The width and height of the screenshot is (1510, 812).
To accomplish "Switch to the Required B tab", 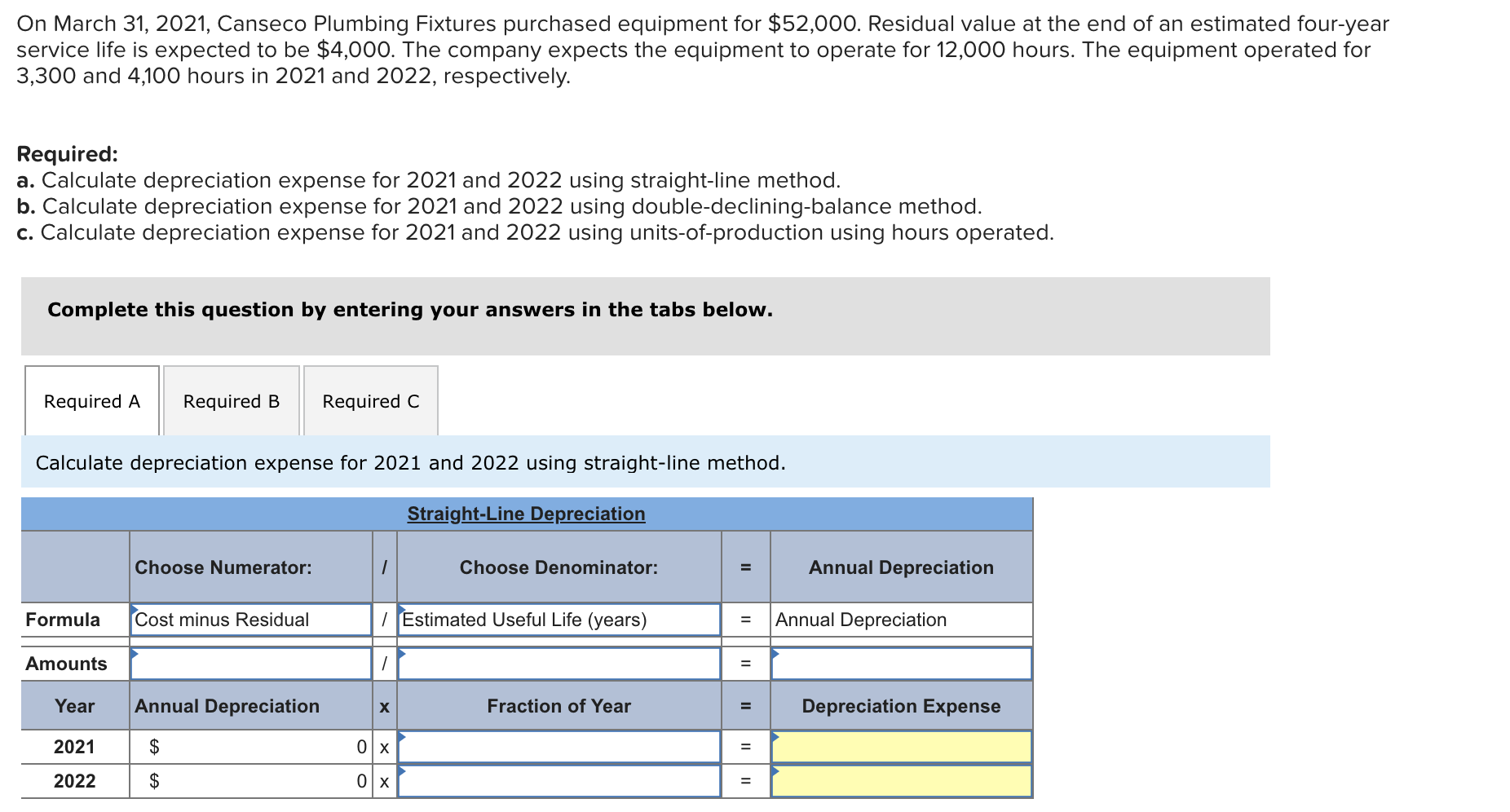I will tap(231, 400).
